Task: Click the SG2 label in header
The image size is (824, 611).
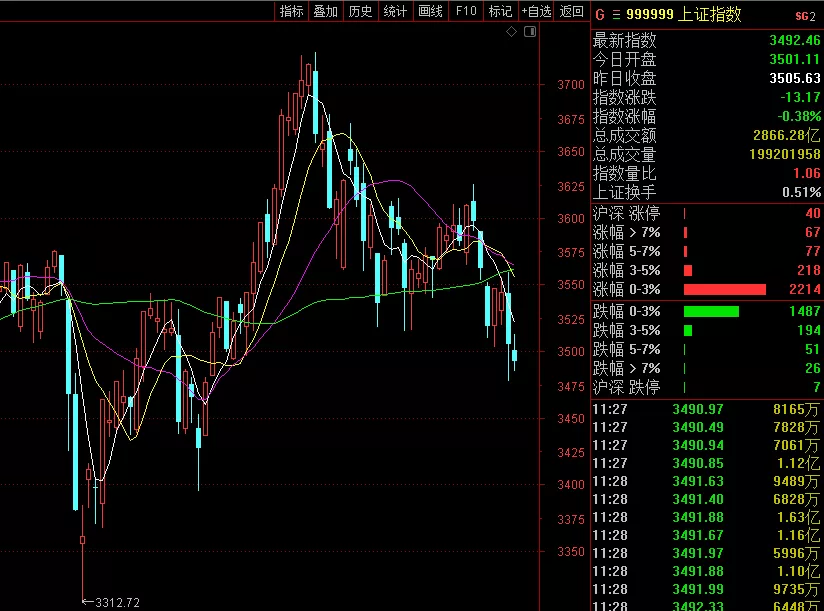Action: pyautogui.click(x=806, y=16)
